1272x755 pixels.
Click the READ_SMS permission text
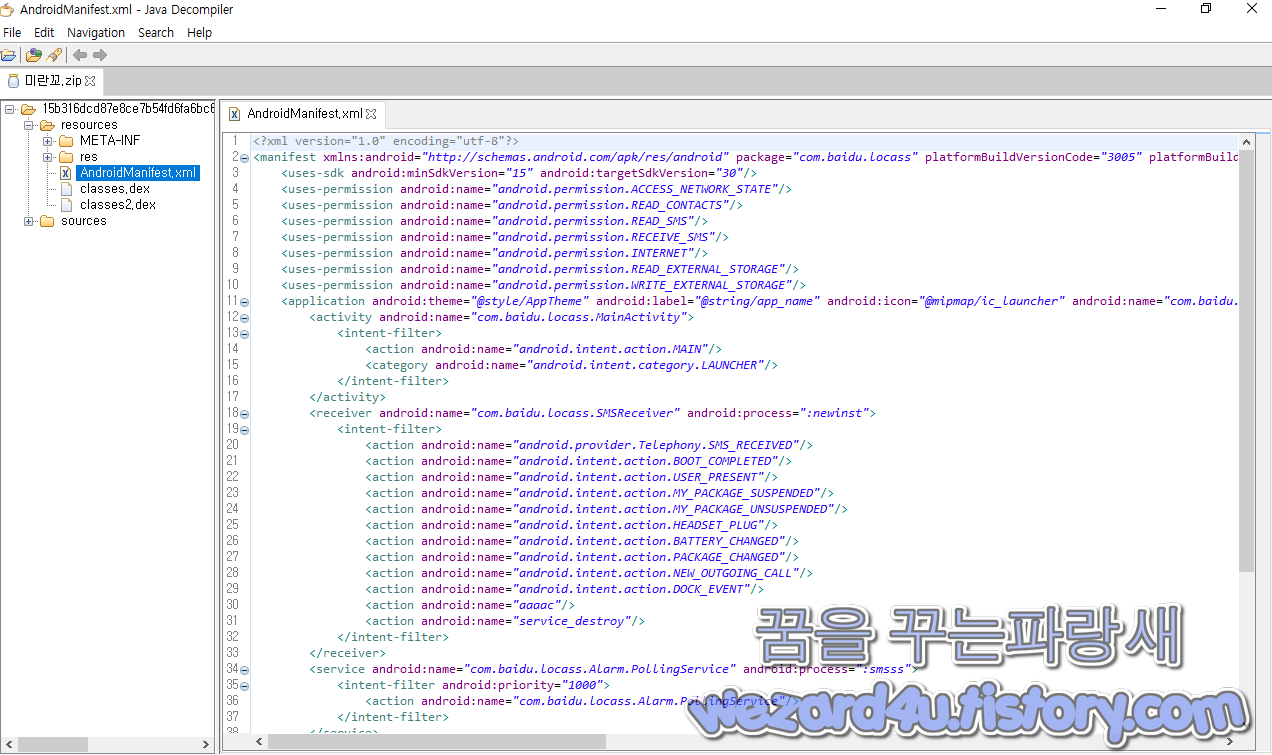coord(596,221)
